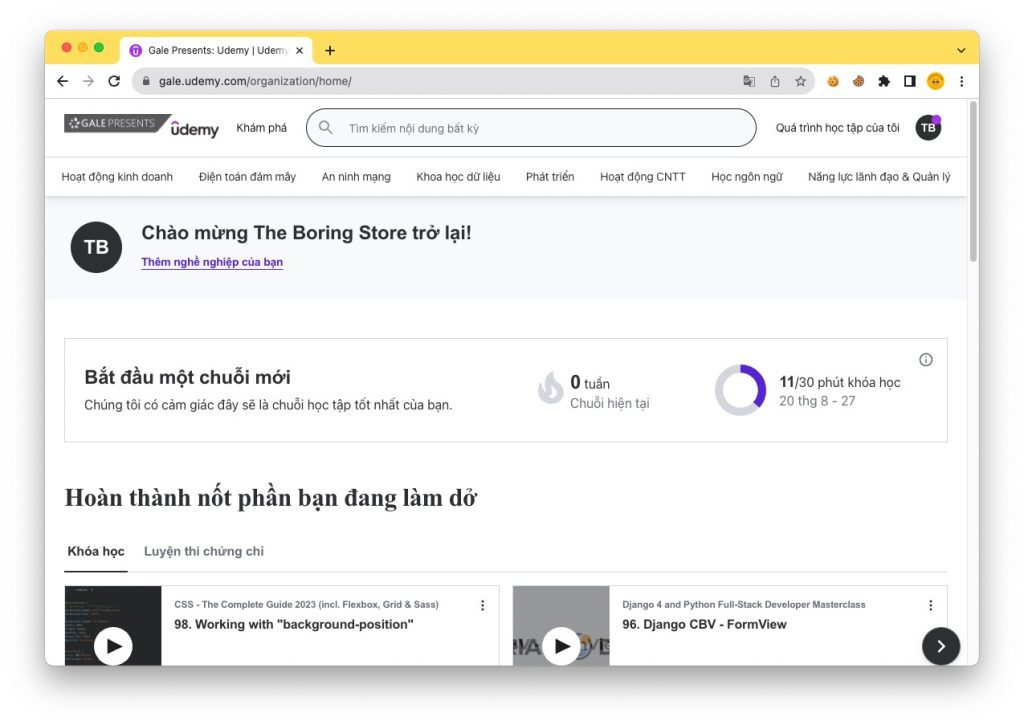Open a new tab with plus button
The image size is (1024, 725).
(x=330, y=50)
